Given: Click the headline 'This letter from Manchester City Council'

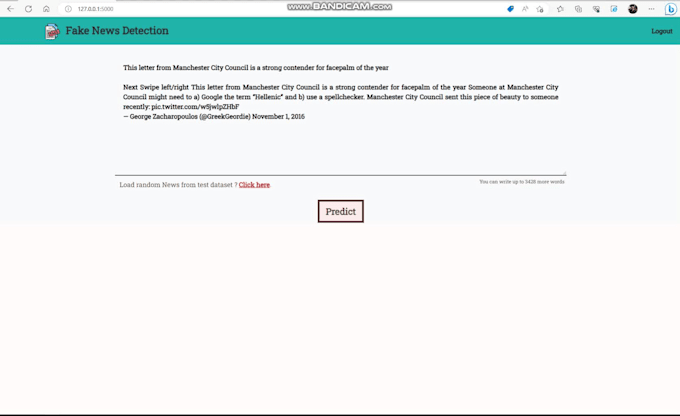Looking at the screenshot, I should pyautogui.click(x=256, y=68).
